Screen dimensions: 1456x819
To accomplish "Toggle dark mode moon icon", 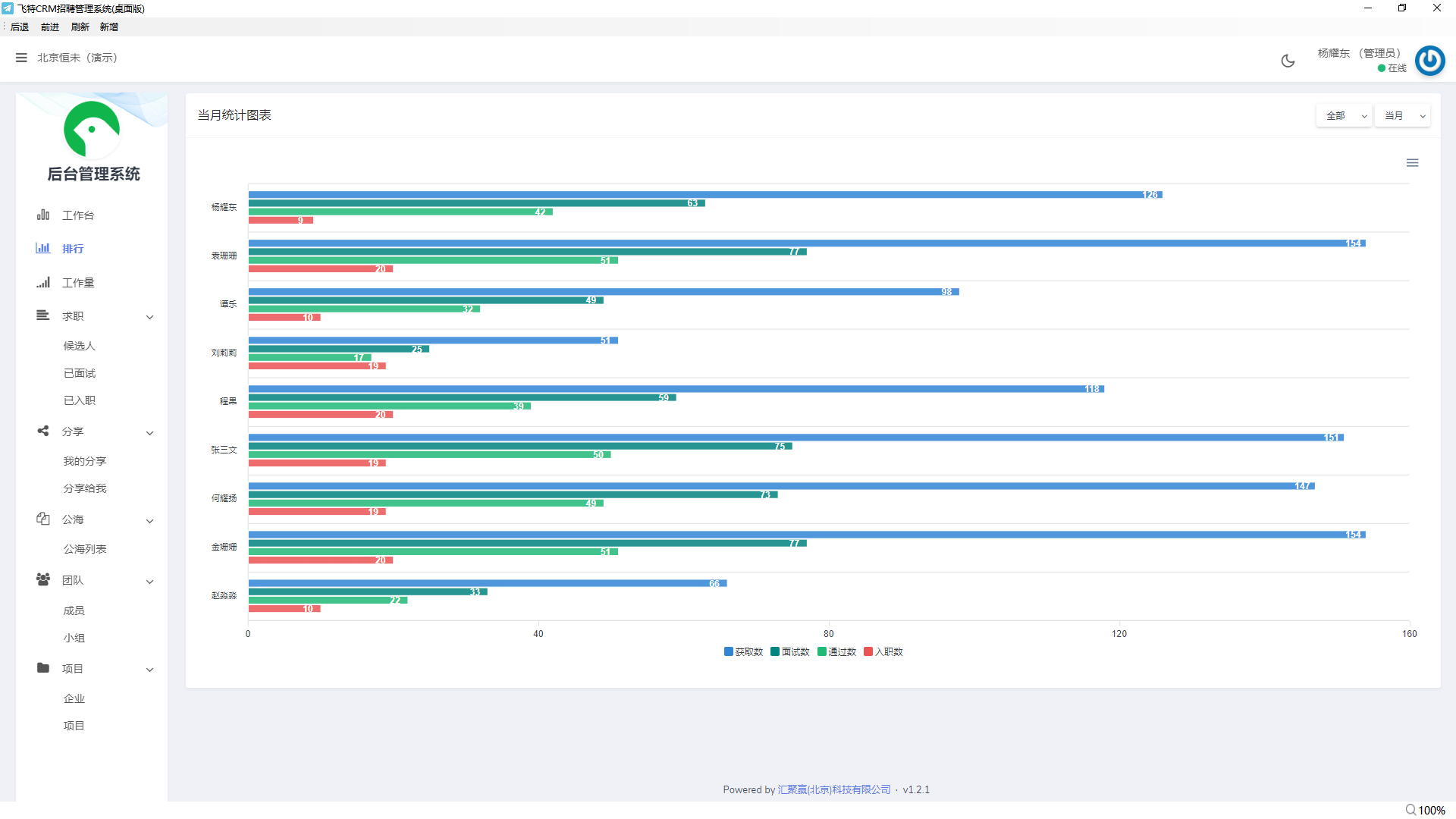I will coord(1288,61).
